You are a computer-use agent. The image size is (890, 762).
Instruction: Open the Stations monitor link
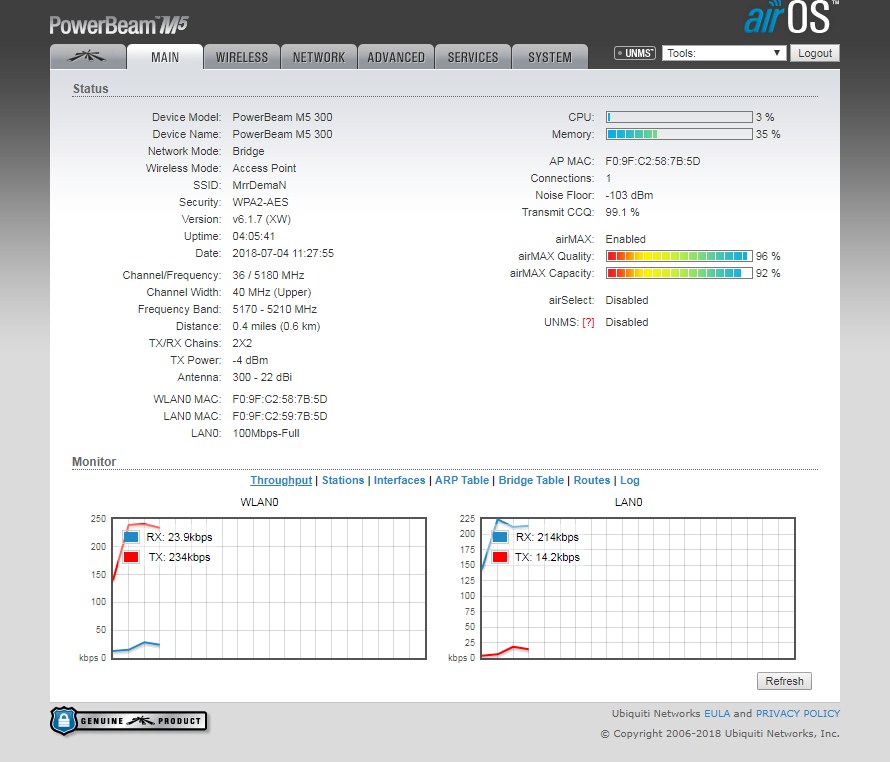pyautogui.click(x=343, y=480)
